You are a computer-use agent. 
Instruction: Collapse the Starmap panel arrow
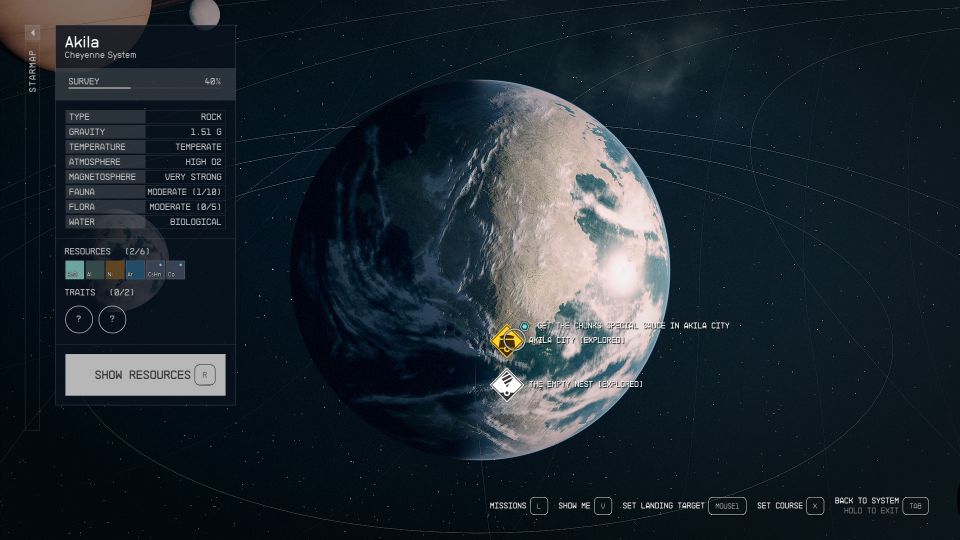[32, 32]
